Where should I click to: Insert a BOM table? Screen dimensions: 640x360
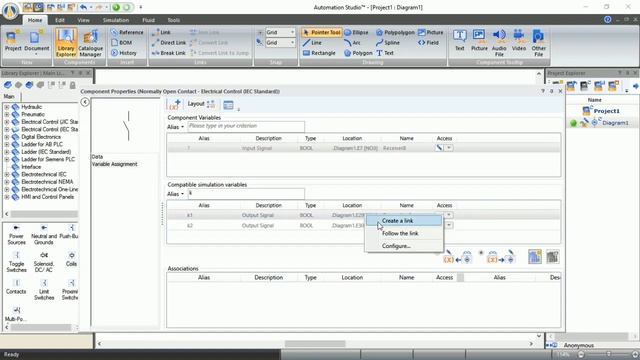pyautogui.click(x=122, y=42)
